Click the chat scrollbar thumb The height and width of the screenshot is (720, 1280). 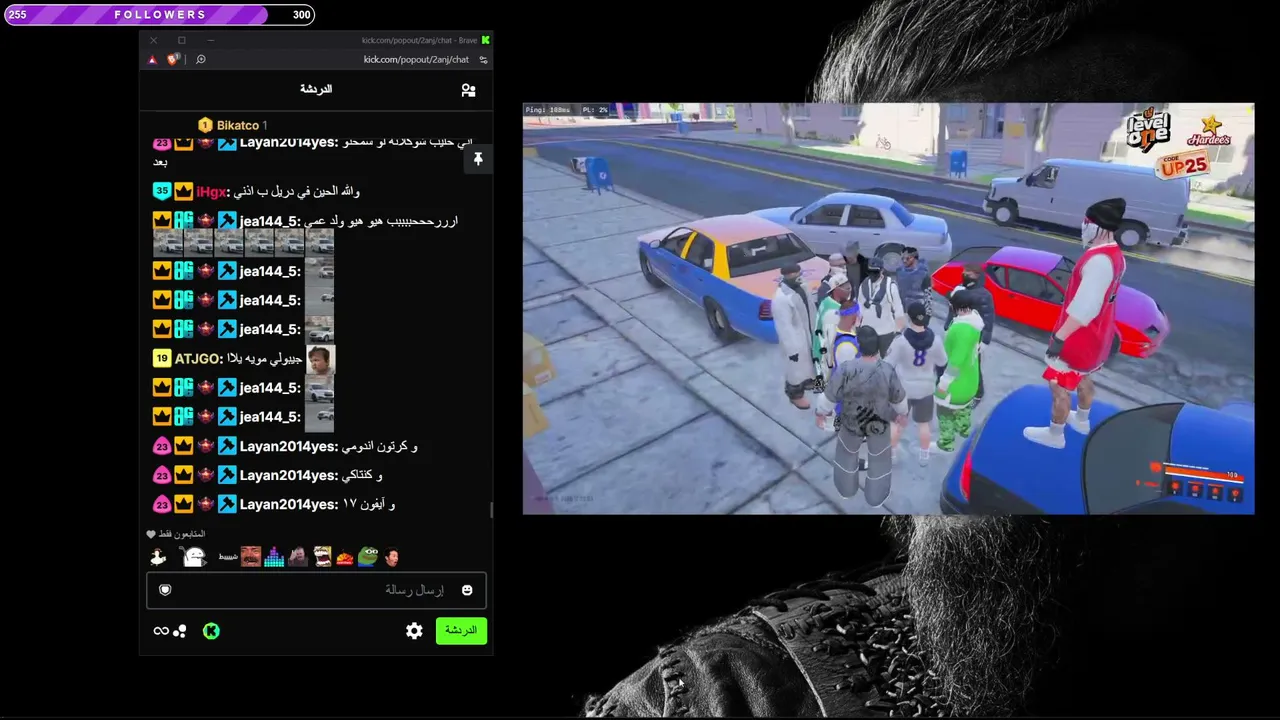point(490,510)
